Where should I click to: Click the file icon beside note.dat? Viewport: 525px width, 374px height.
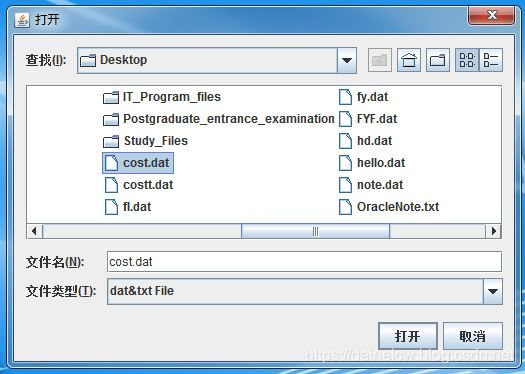[346, 185]
